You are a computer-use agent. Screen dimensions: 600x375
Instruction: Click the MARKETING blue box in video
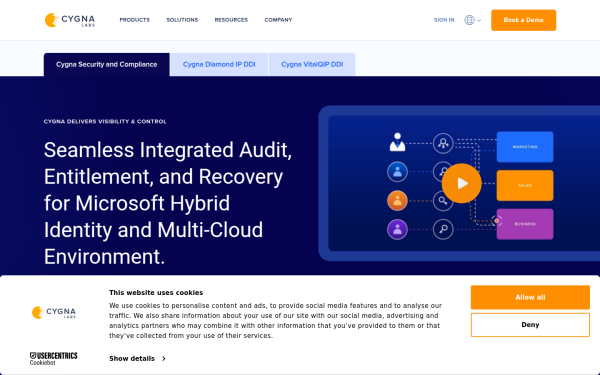pos(525,147)
